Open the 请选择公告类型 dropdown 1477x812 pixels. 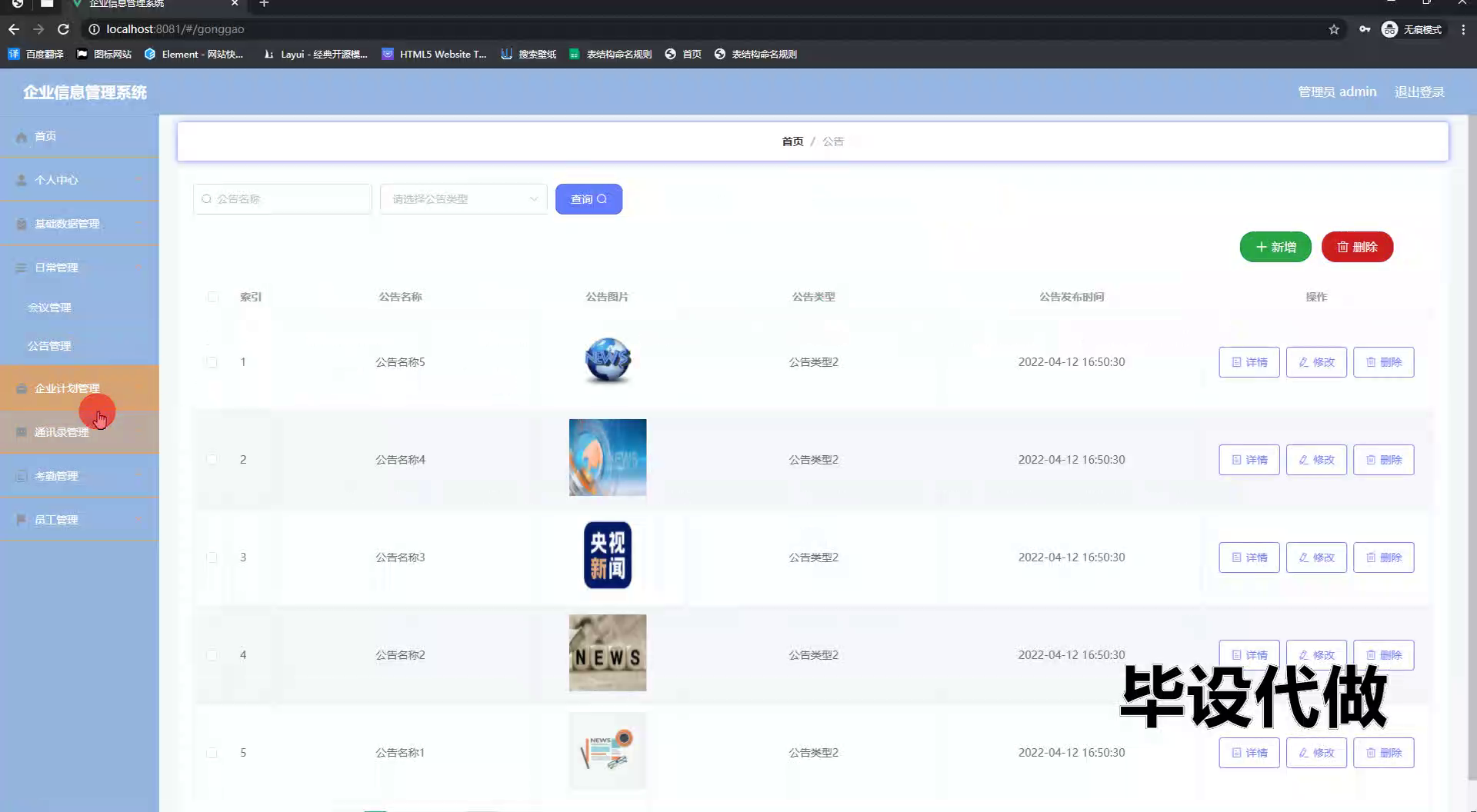pyautogui.click(x=464, y=199)
